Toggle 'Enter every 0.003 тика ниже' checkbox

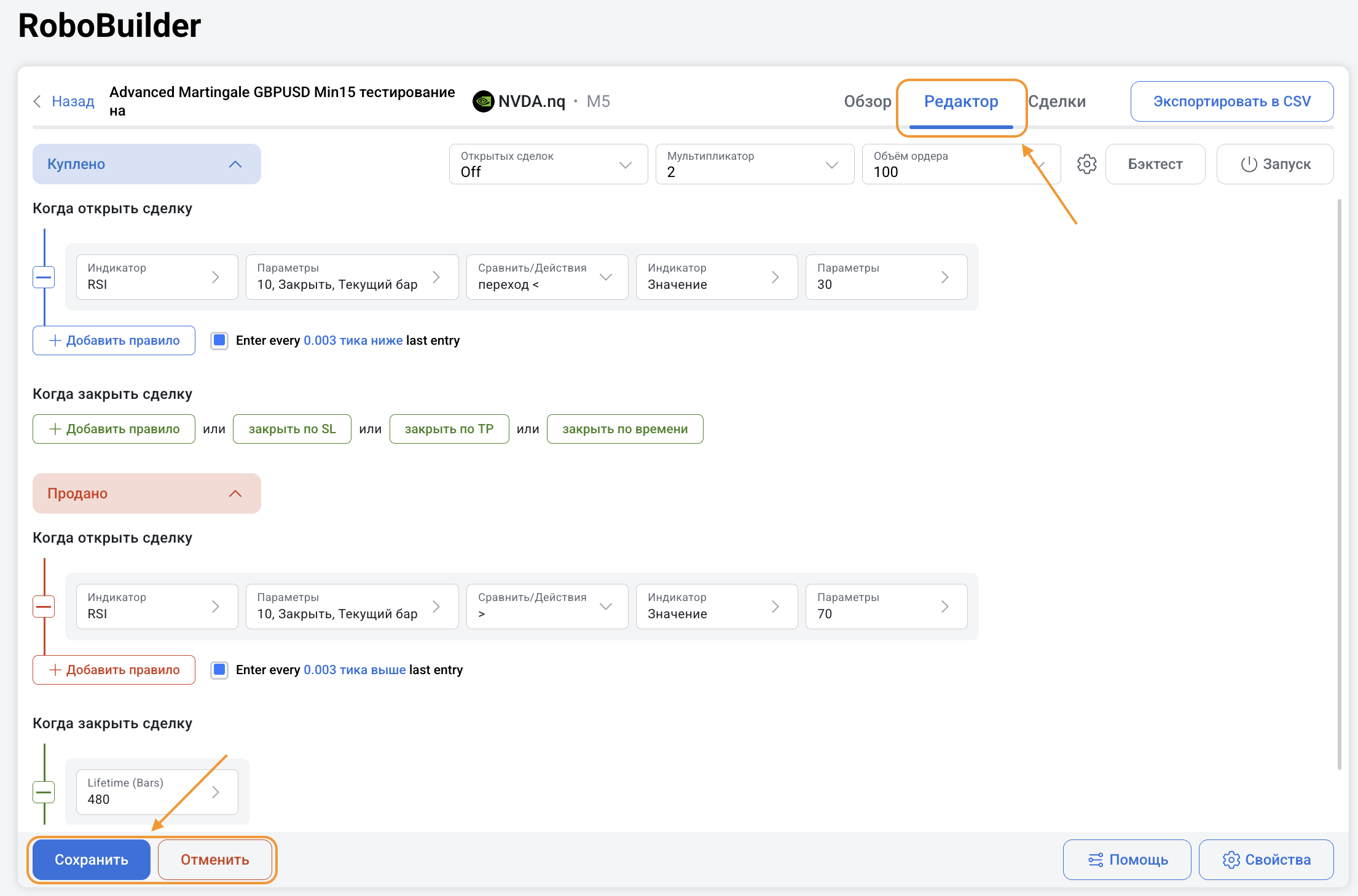[x=219, y=340]
